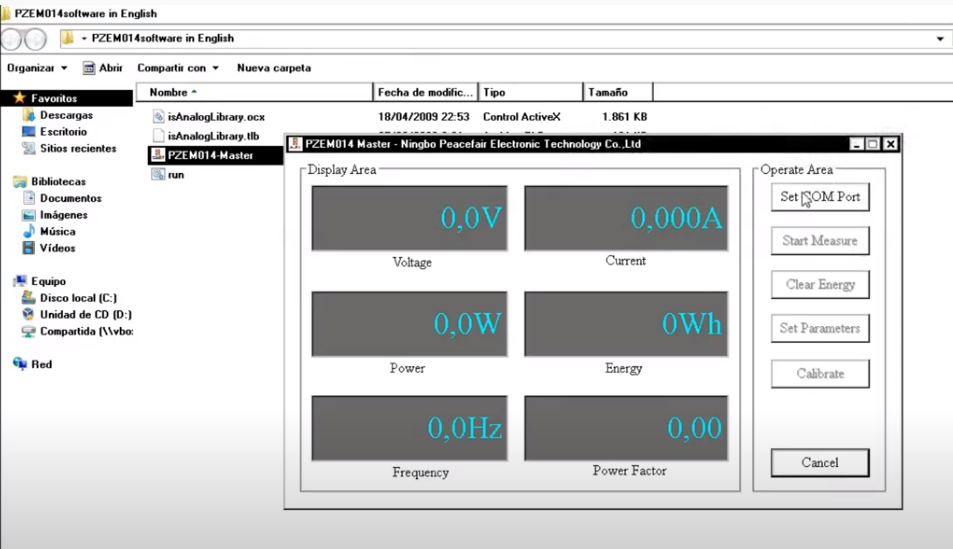953x549 pixels.
Task: Select the isAnalogLibrary.ocx file icon
Action: pos(158,117)
